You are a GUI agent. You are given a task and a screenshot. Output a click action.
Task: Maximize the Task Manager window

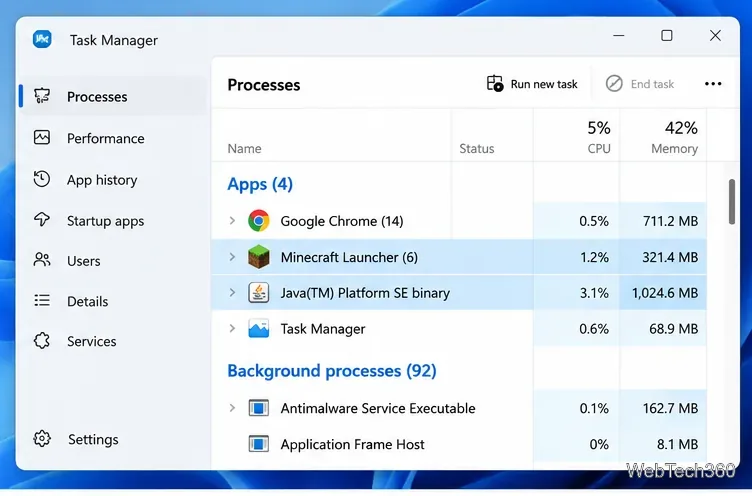[667, 35]
